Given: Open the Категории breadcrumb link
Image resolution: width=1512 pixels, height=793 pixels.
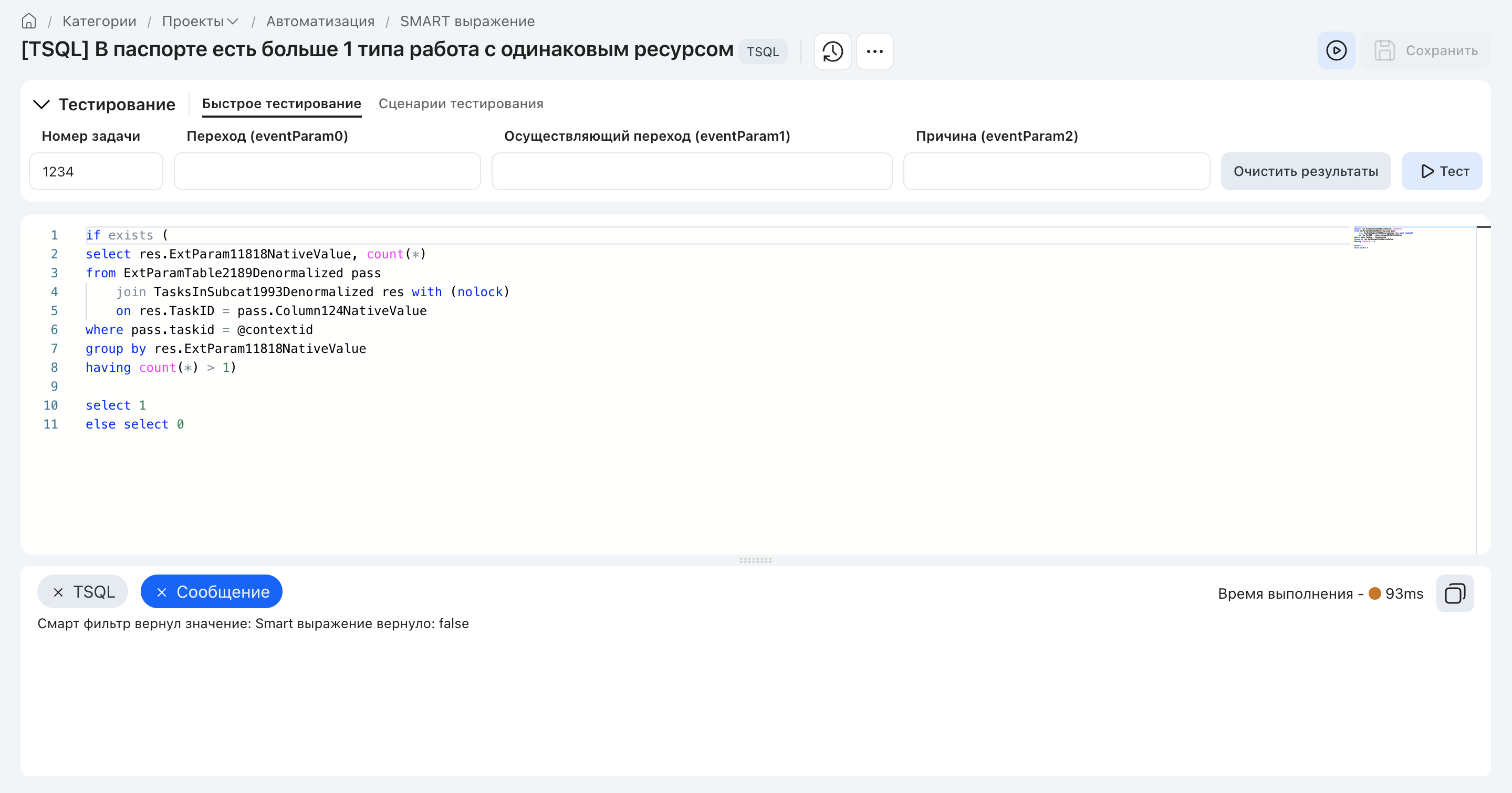Looking at the screenshot, I should coord(99,21).
